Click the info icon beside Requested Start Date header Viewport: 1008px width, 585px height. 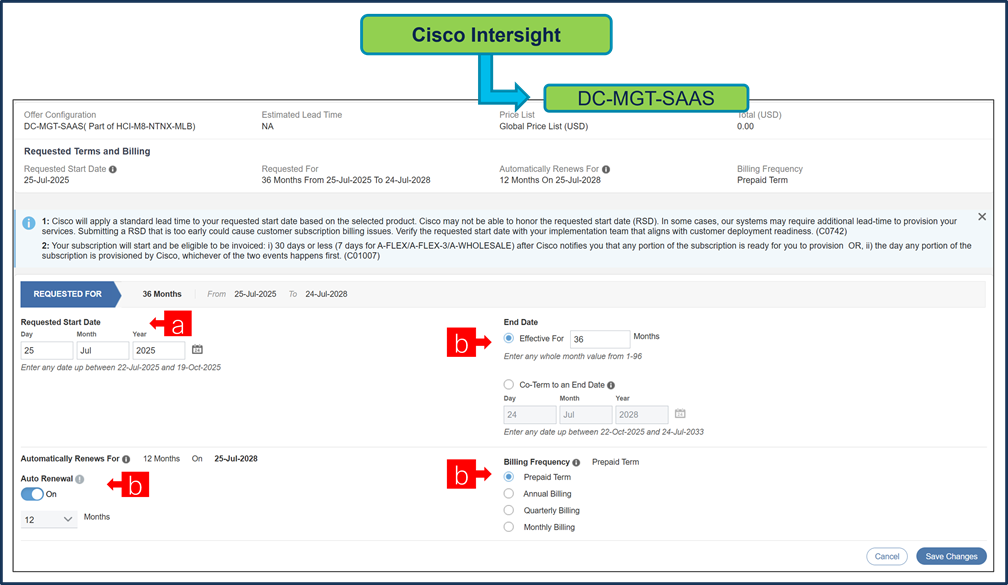(113, 169)
